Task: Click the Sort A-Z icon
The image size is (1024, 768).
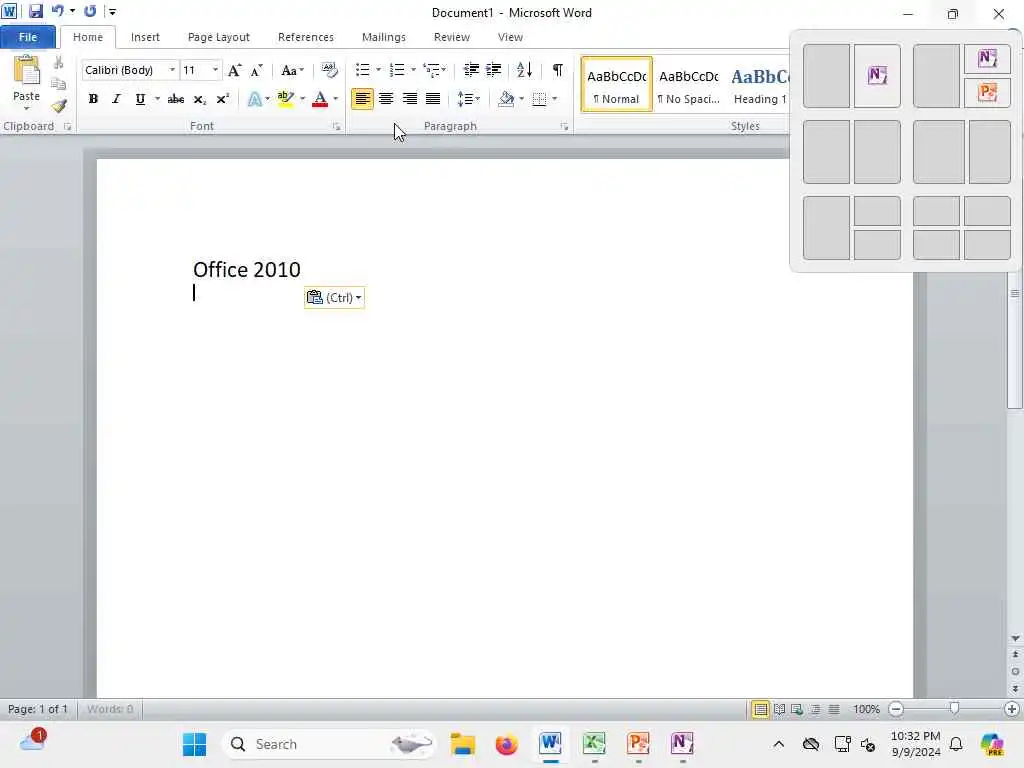Action: pyautogui.click(x=524, y=70)
